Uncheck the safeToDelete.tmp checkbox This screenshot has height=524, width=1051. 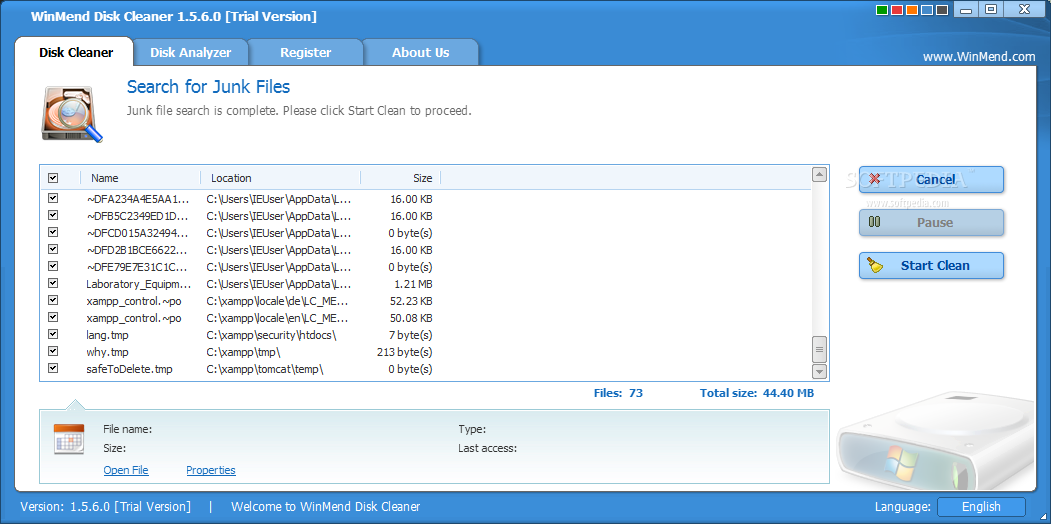point(53,369)
